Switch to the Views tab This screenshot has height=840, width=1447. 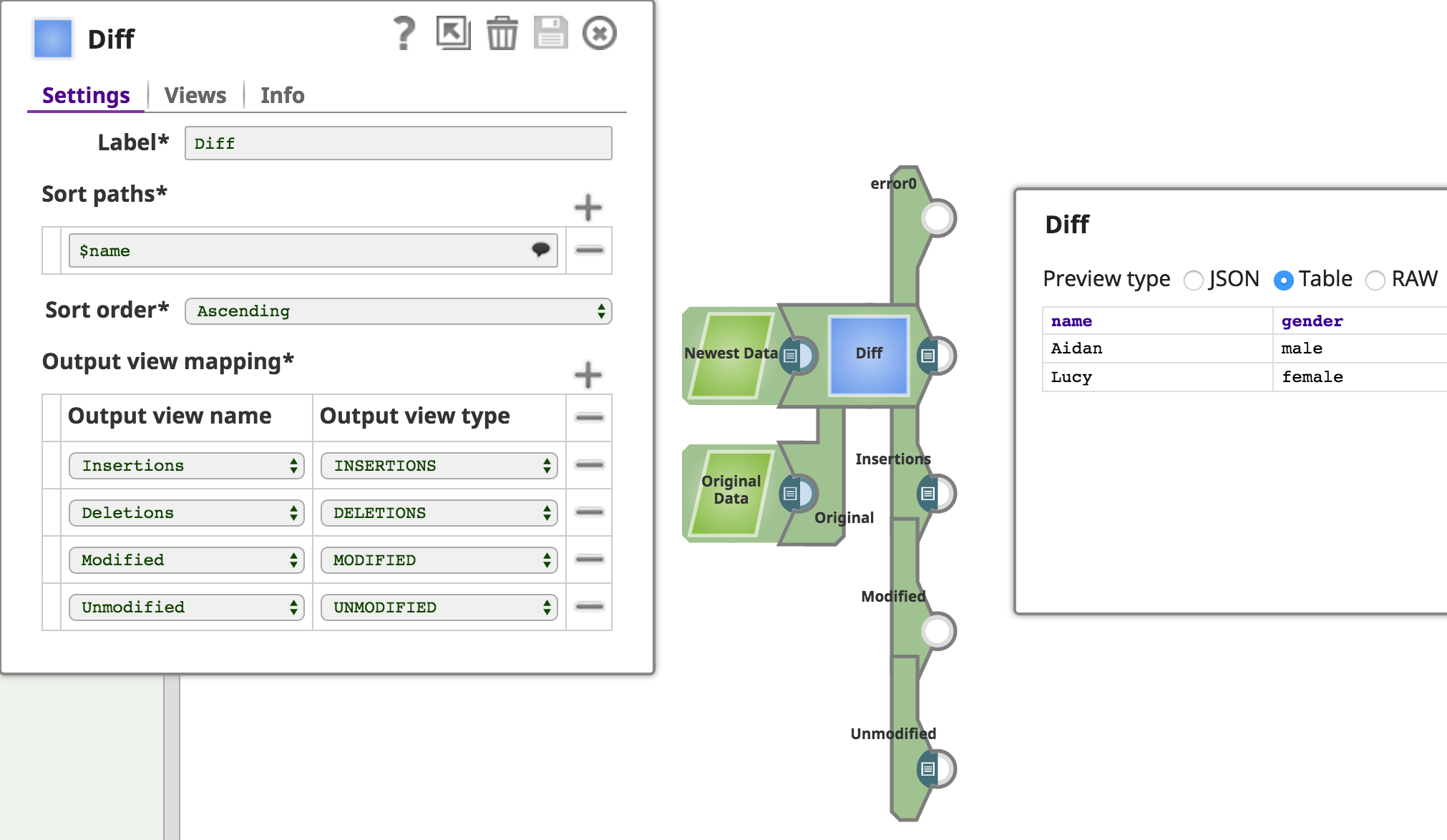point(195,95)
